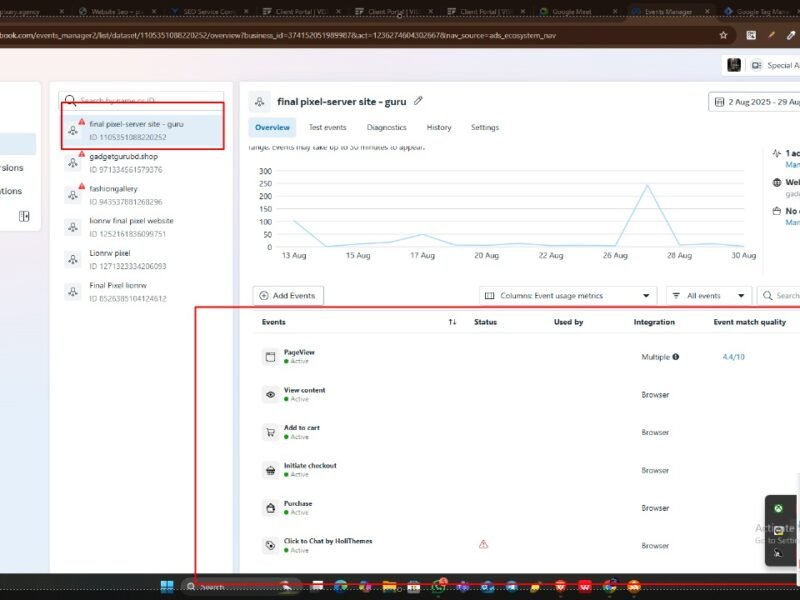Toggle the sidebar collapse panel icon
Screen dimensions: 800x600
(24, 216)
